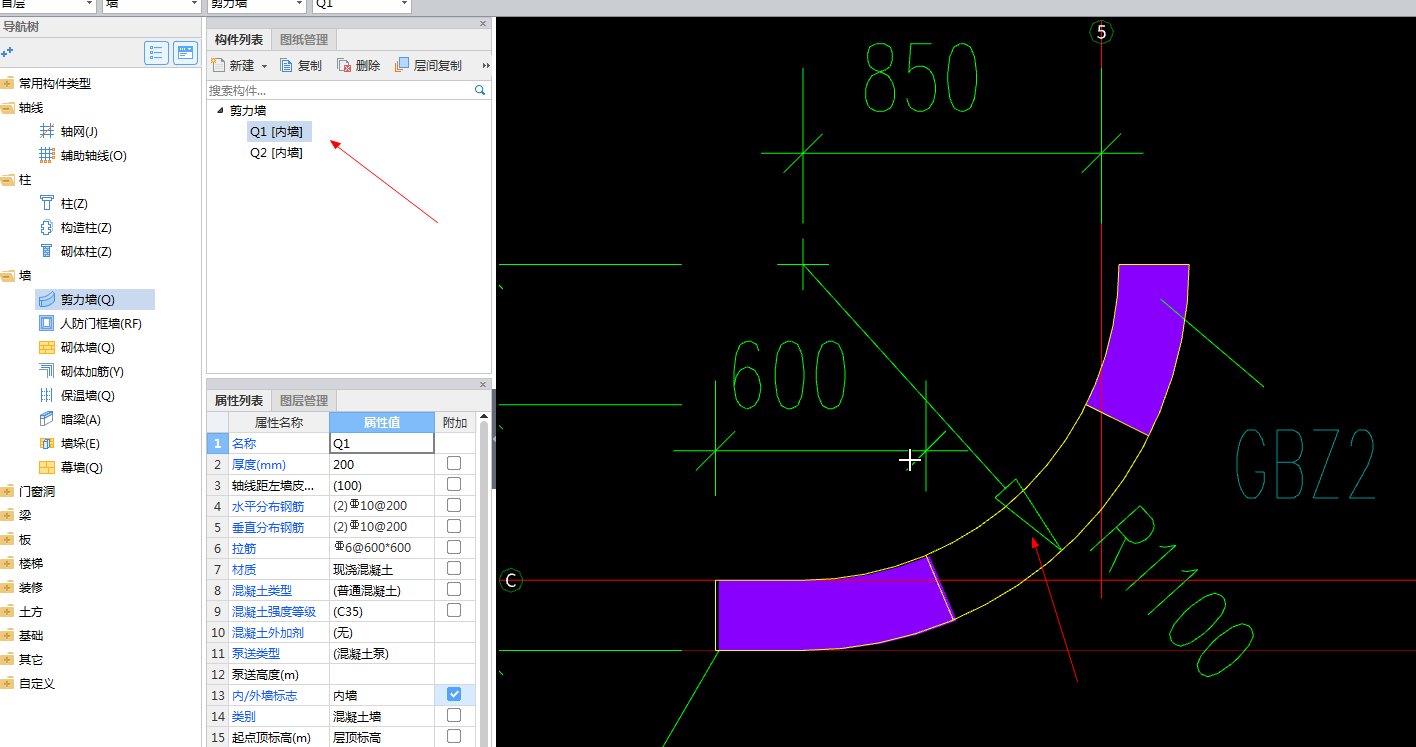This screenshot has width=1416, height=747.
Task: Collapse the 轴线 folder
Action: point(8,107)
